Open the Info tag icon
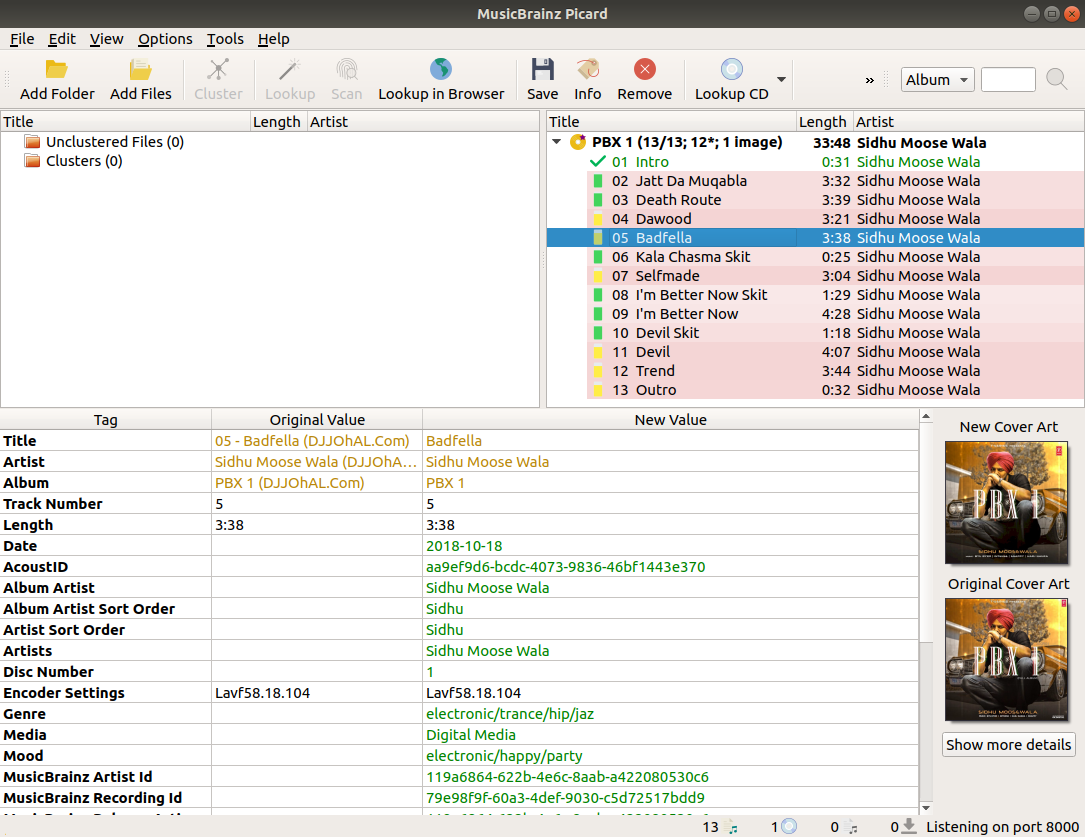 tap(588, 70)
